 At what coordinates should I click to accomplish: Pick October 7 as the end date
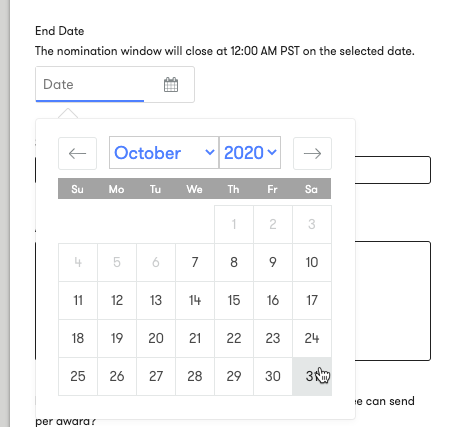(195, 262)
